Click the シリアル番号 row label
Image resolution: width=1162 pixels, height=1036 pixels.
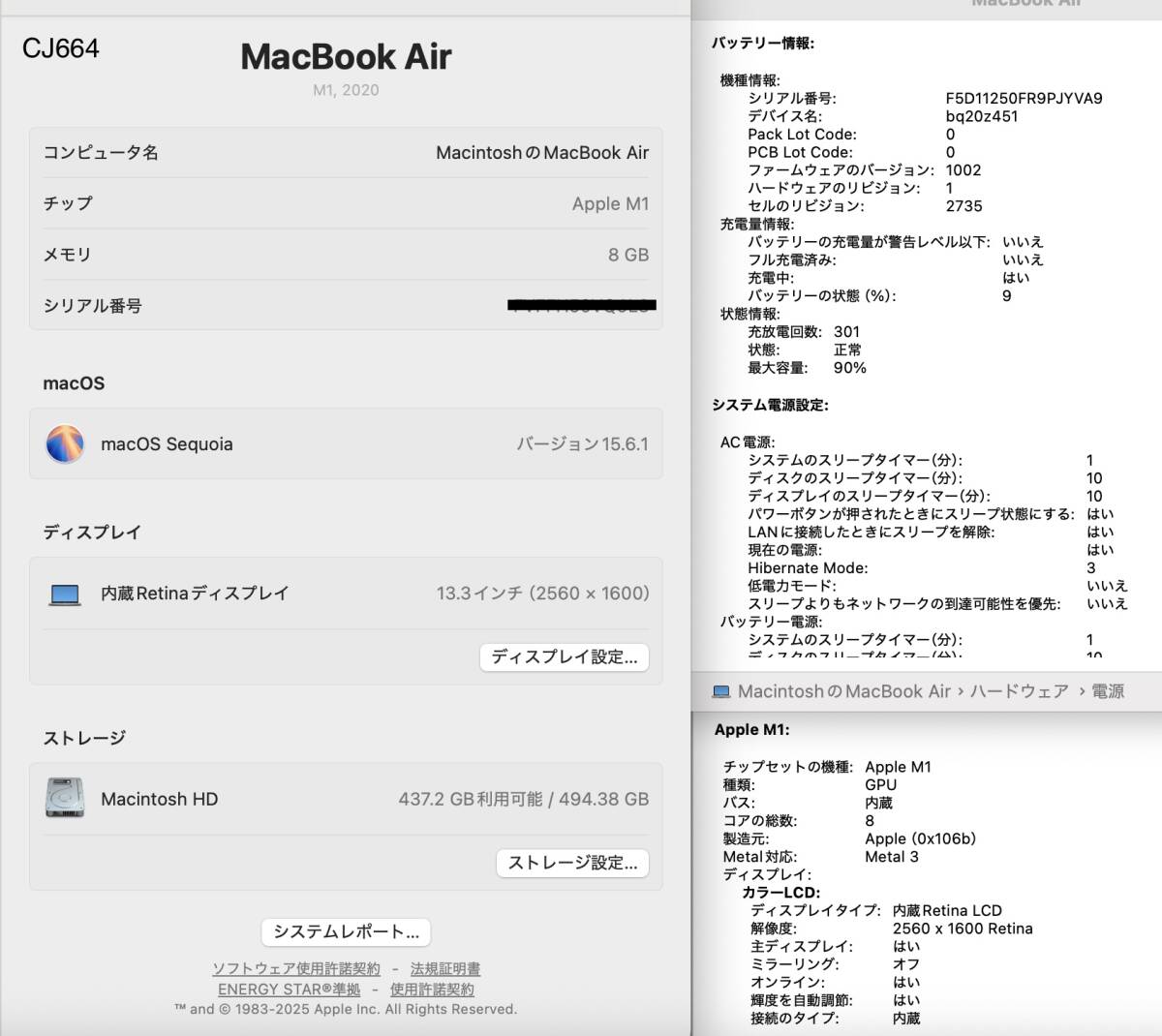click(x=92, y=306)
